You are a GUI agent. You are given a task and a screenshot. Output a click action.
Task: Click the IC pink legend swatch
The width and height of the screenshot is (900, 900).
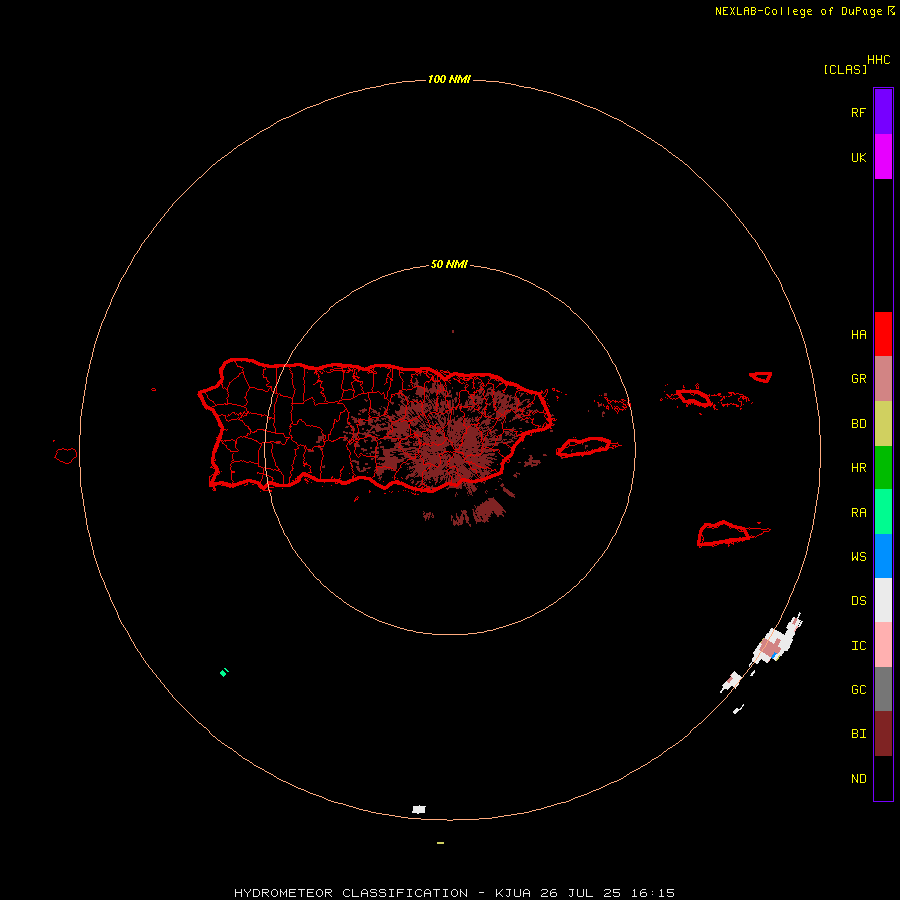[883, 645]
